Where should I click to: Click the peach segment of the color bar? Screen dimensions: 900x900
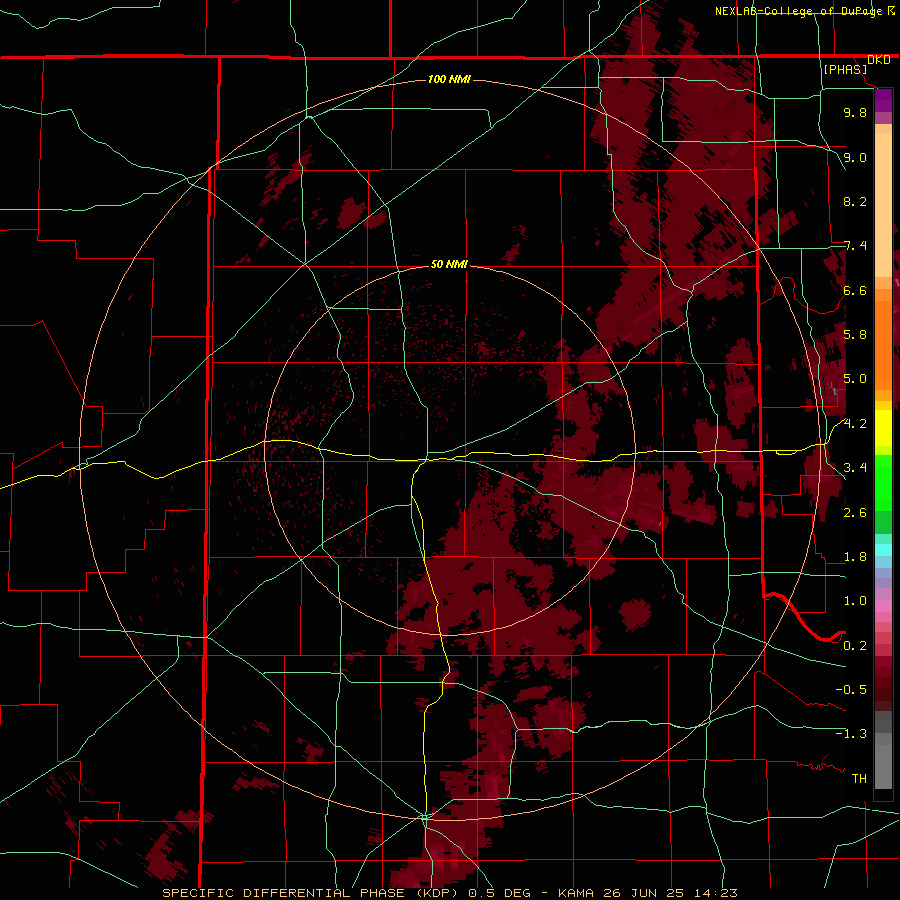[x=883, y=207]
